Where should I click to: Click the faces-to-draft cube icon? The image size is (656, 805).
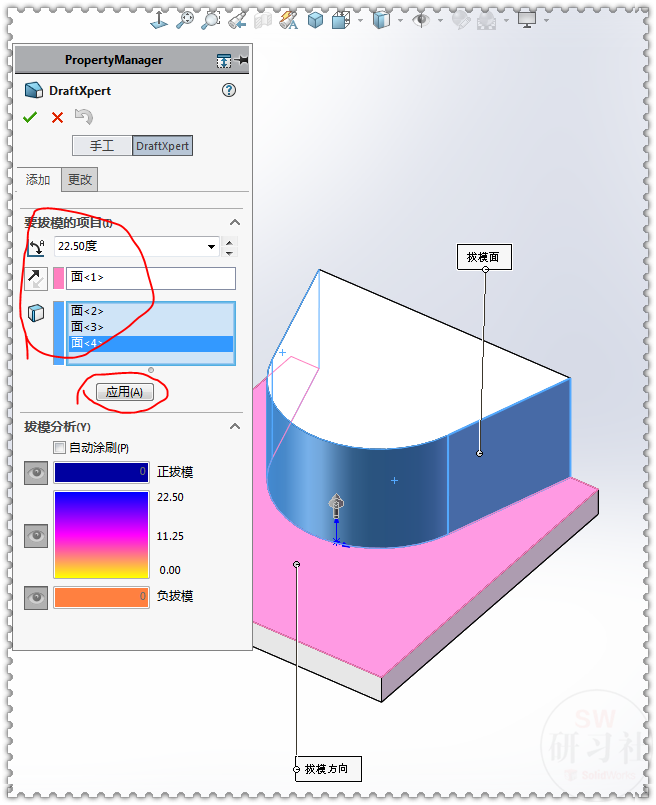pyautogui.click(x=36, y=313)
